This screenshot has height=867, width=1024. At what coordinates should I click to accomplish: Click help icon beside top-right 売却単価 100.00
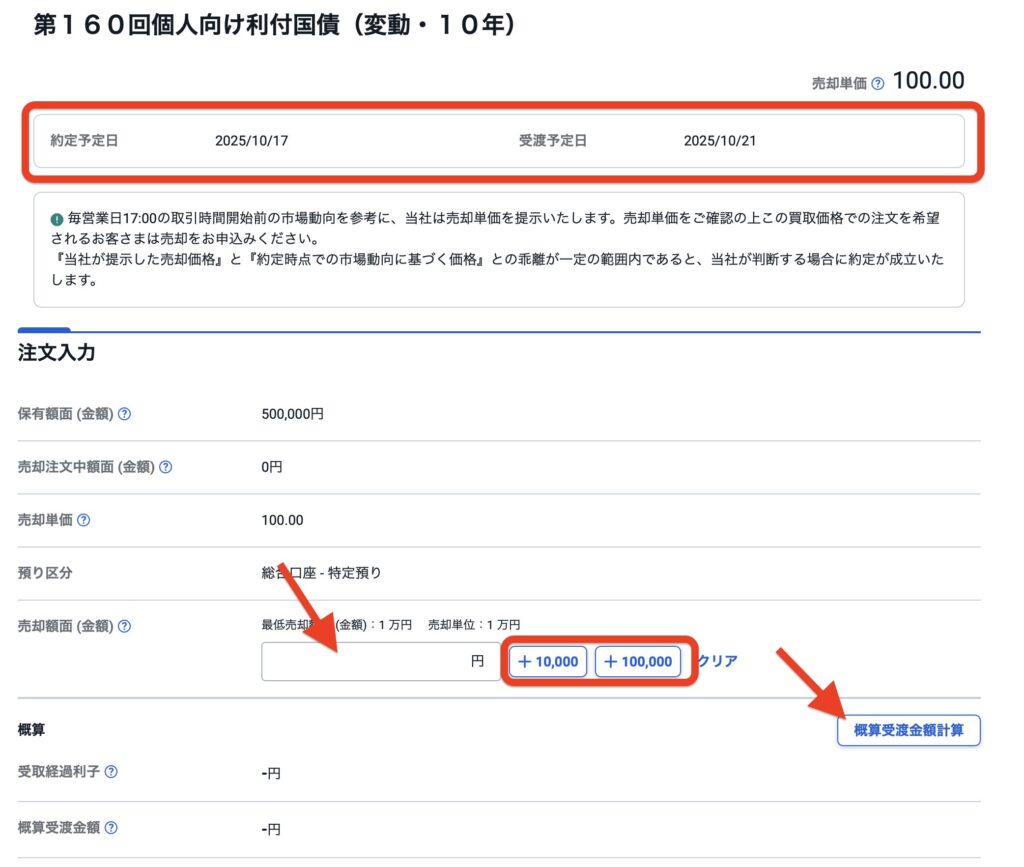[877, 84]
